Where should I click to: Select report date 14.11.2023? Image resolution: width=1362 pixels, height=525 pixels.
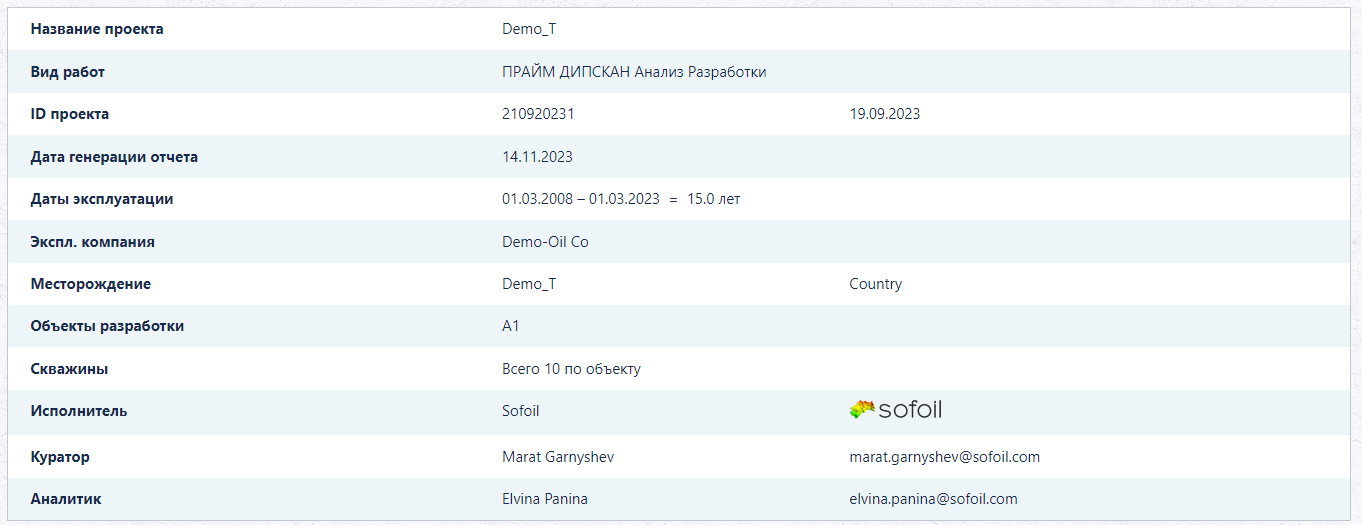pos(537,157)
